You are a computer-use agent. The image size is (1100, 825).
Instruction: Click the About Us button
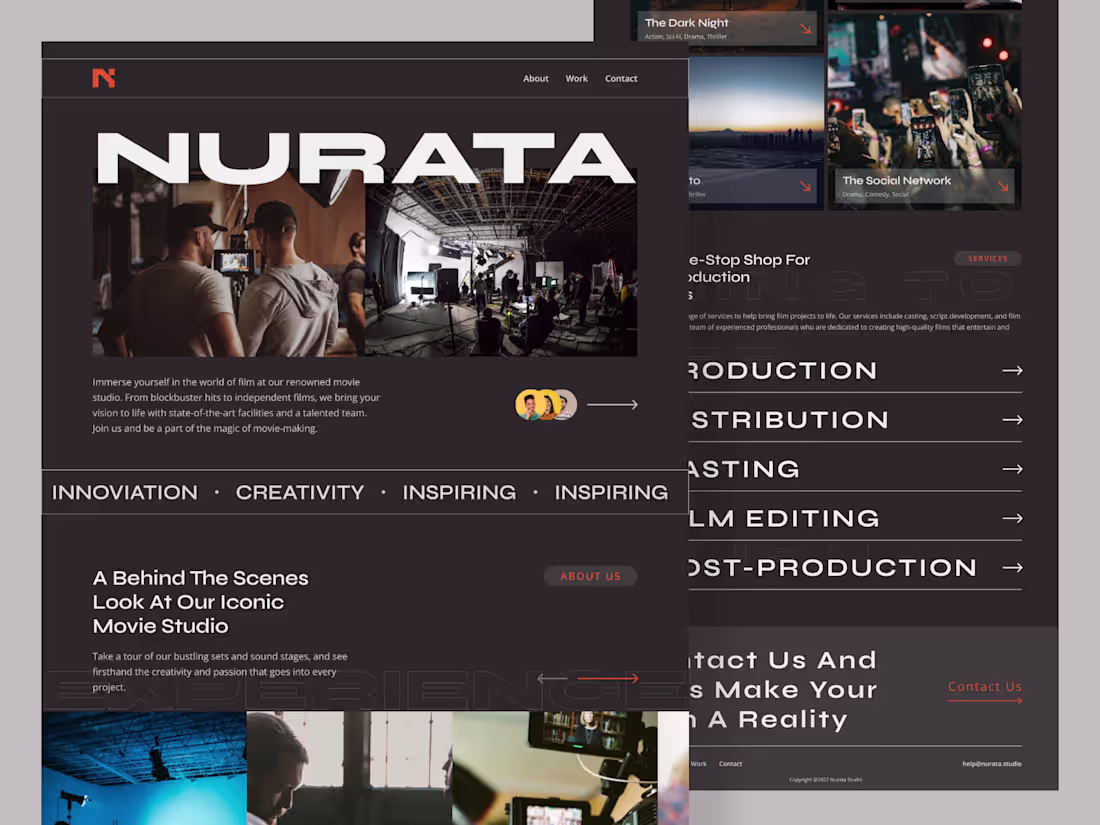590,576
